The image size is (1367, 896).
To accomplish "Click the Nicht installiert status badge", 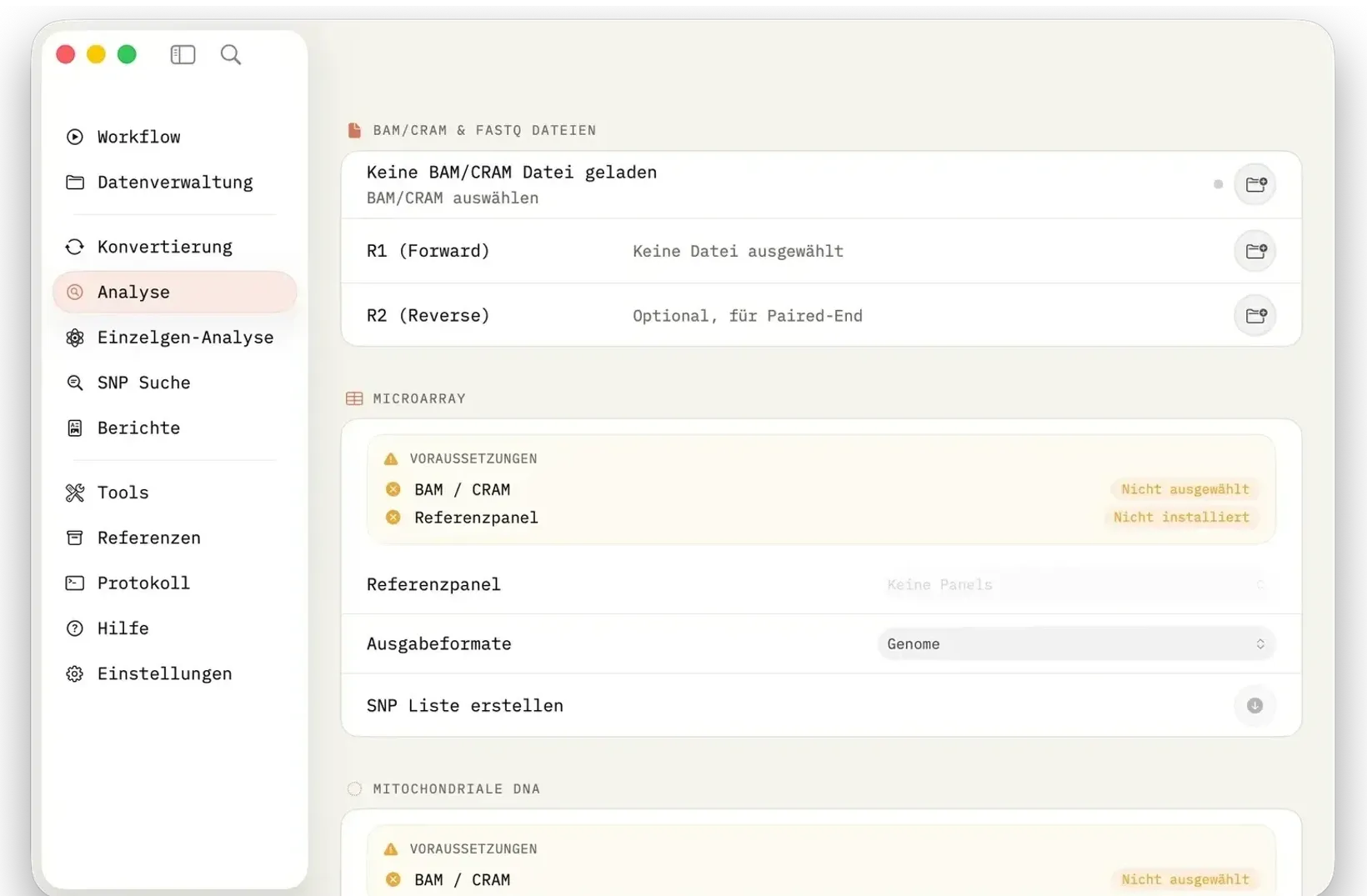I will [x=1181, y=517].
